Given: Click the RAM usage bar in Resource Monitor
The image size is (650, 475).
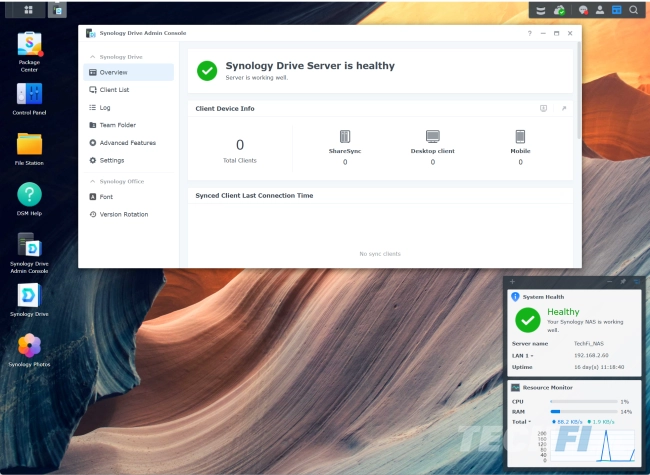Looking at the screenshot, I should [584, 412].
